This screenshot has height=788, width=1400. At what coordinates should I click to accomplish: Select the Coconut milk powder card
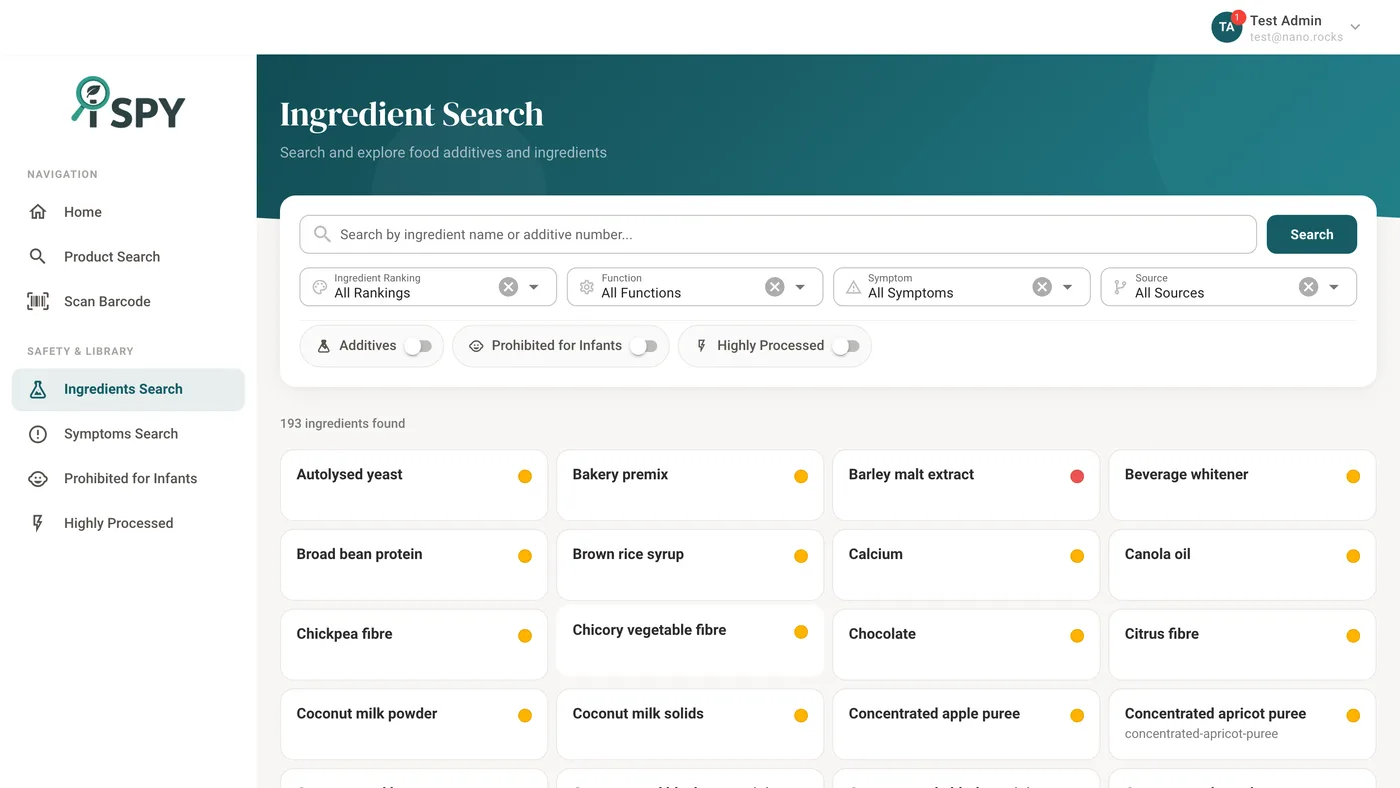[x=414, y=724]
